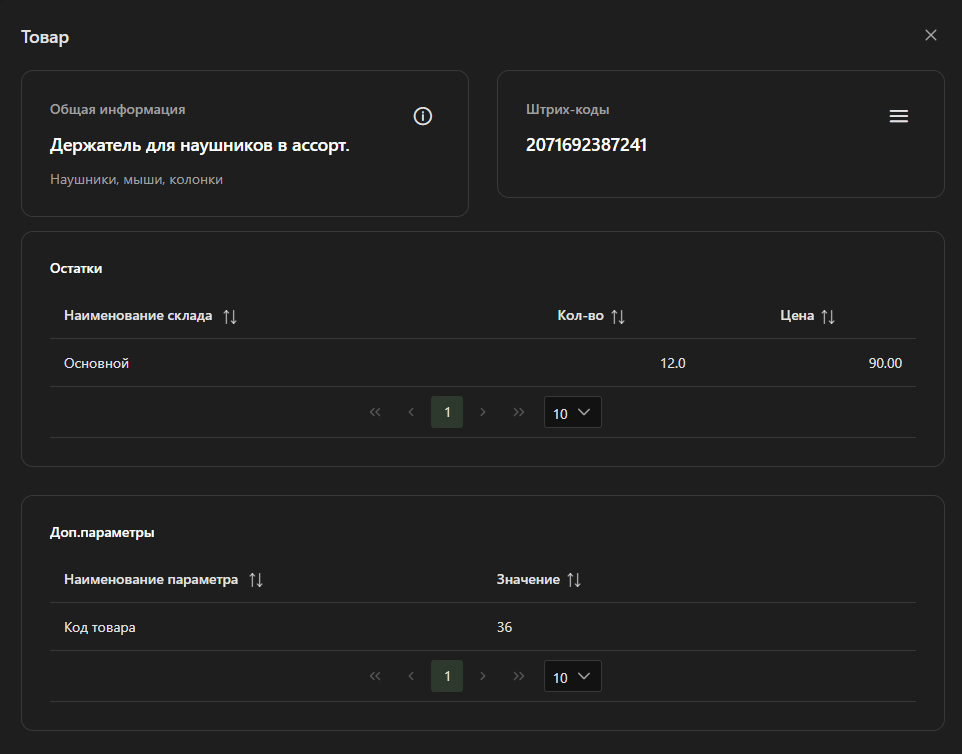The height and width of the screenshot is (754, 962).
Task: Go to next page in Доп.параметры paginator
Action: pos(483,676)
